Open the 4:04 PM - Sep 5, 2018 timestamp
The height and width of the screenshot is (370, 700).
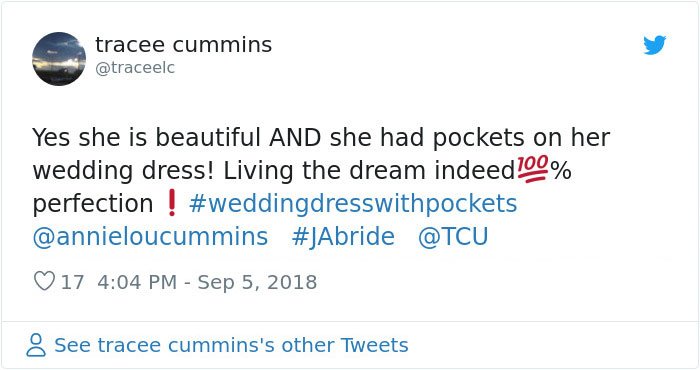tap(207, 282)
